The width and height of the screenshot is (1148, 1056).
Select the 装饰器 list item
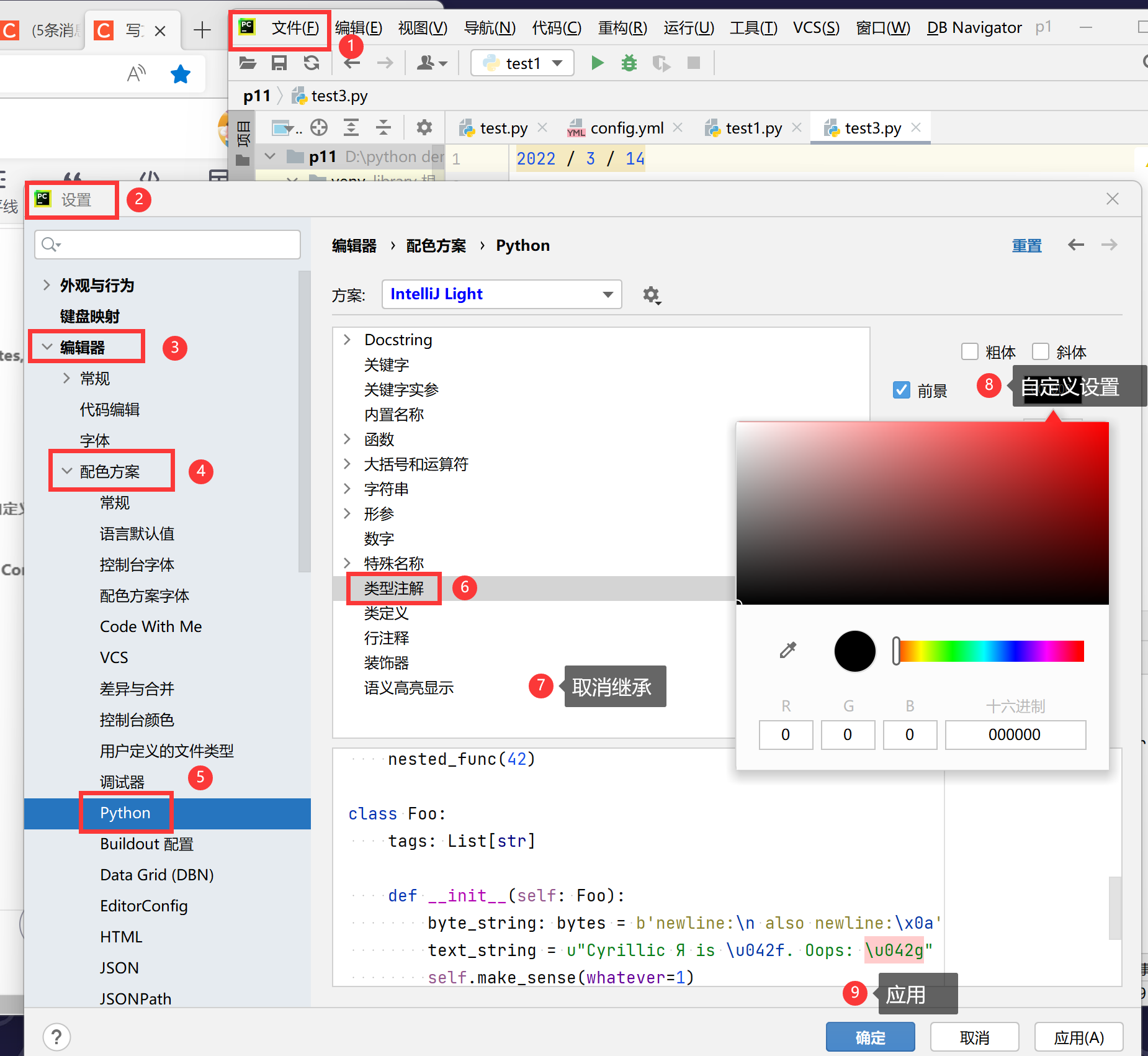tap(387, 662)
